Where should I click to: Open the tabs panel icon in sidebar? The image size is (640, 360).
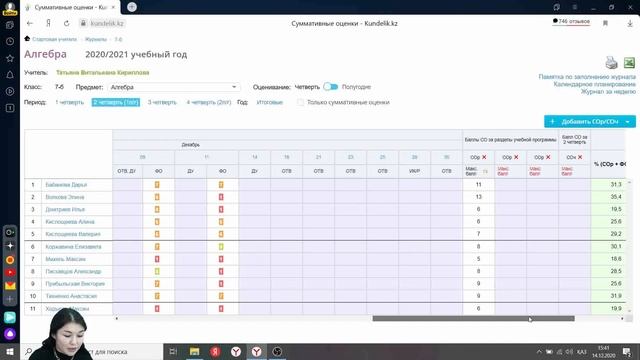tap(10, 25)
